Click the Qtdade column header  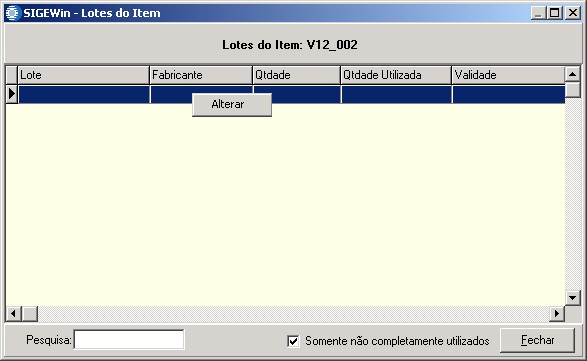[x=296, y=75]
